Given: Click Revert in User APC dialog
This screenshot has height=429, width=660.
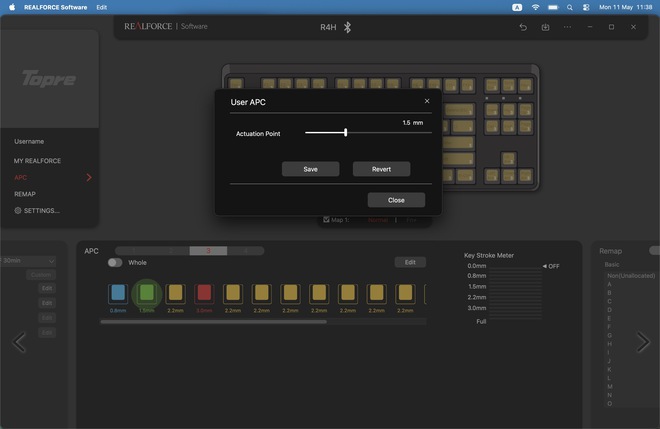Looking at the screenshot, I should 381,169.
